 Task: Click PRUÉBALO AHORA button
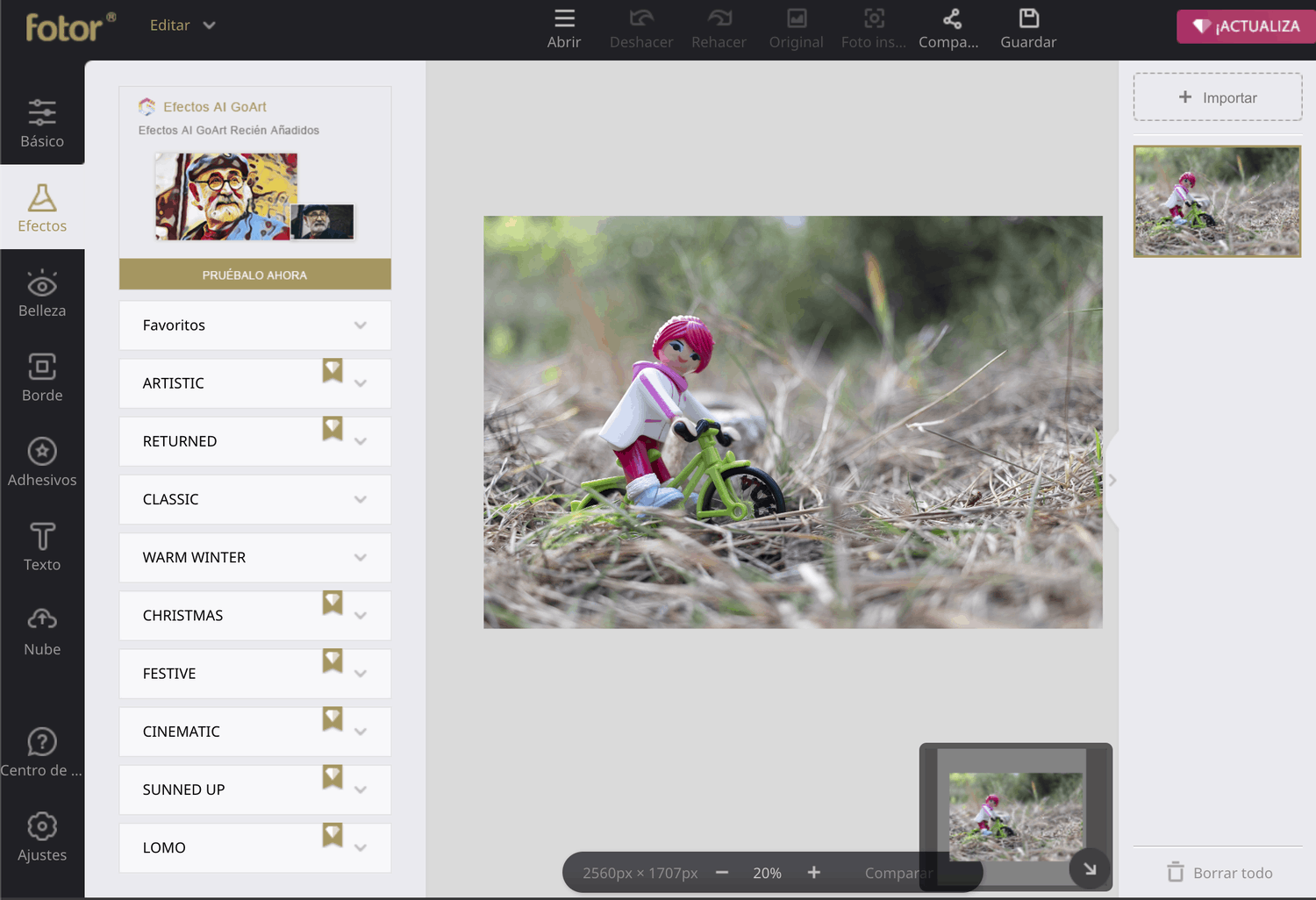point(255,275)
